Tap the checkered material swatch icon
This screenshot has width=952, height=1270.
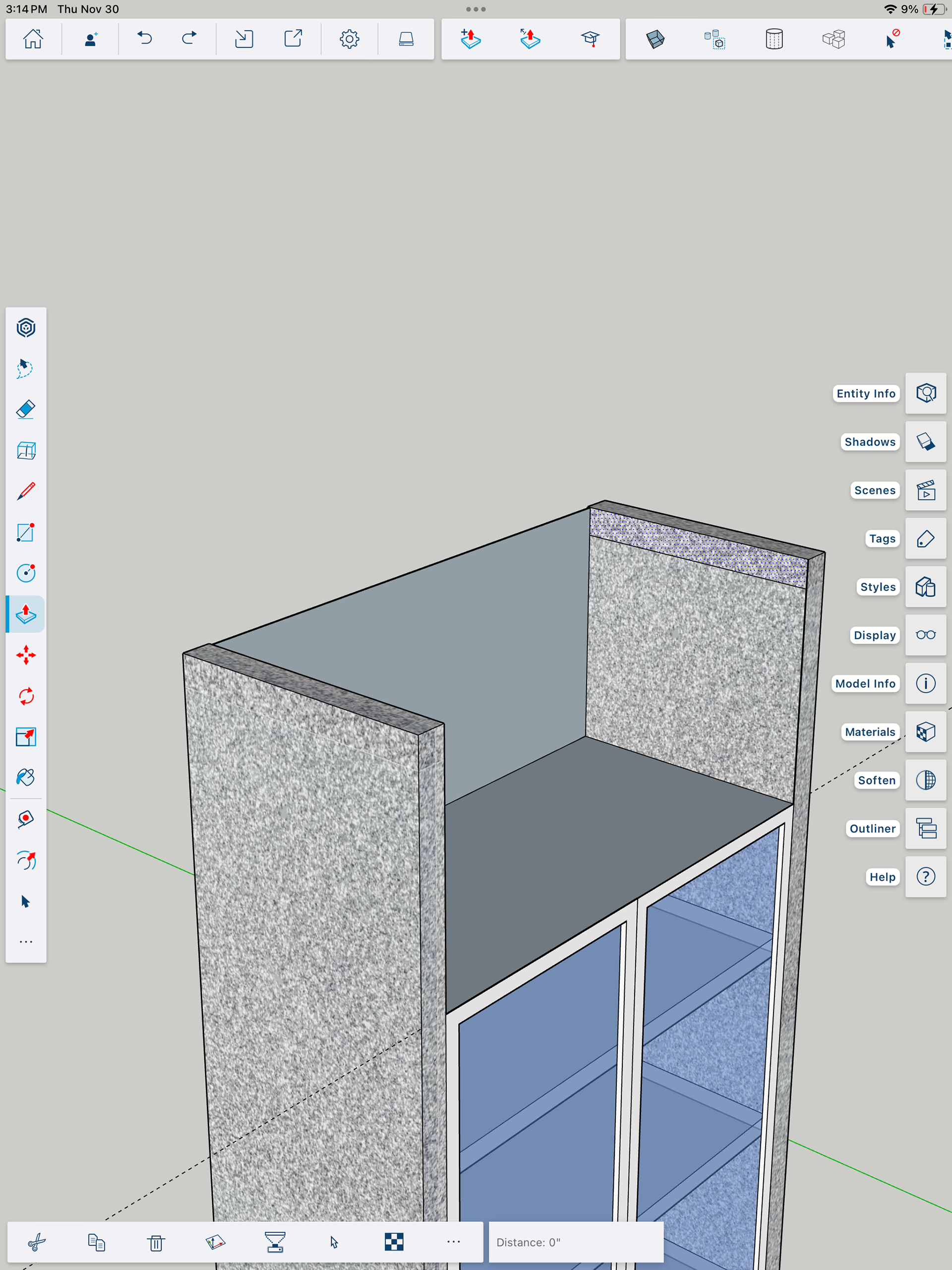point(394,1242)
